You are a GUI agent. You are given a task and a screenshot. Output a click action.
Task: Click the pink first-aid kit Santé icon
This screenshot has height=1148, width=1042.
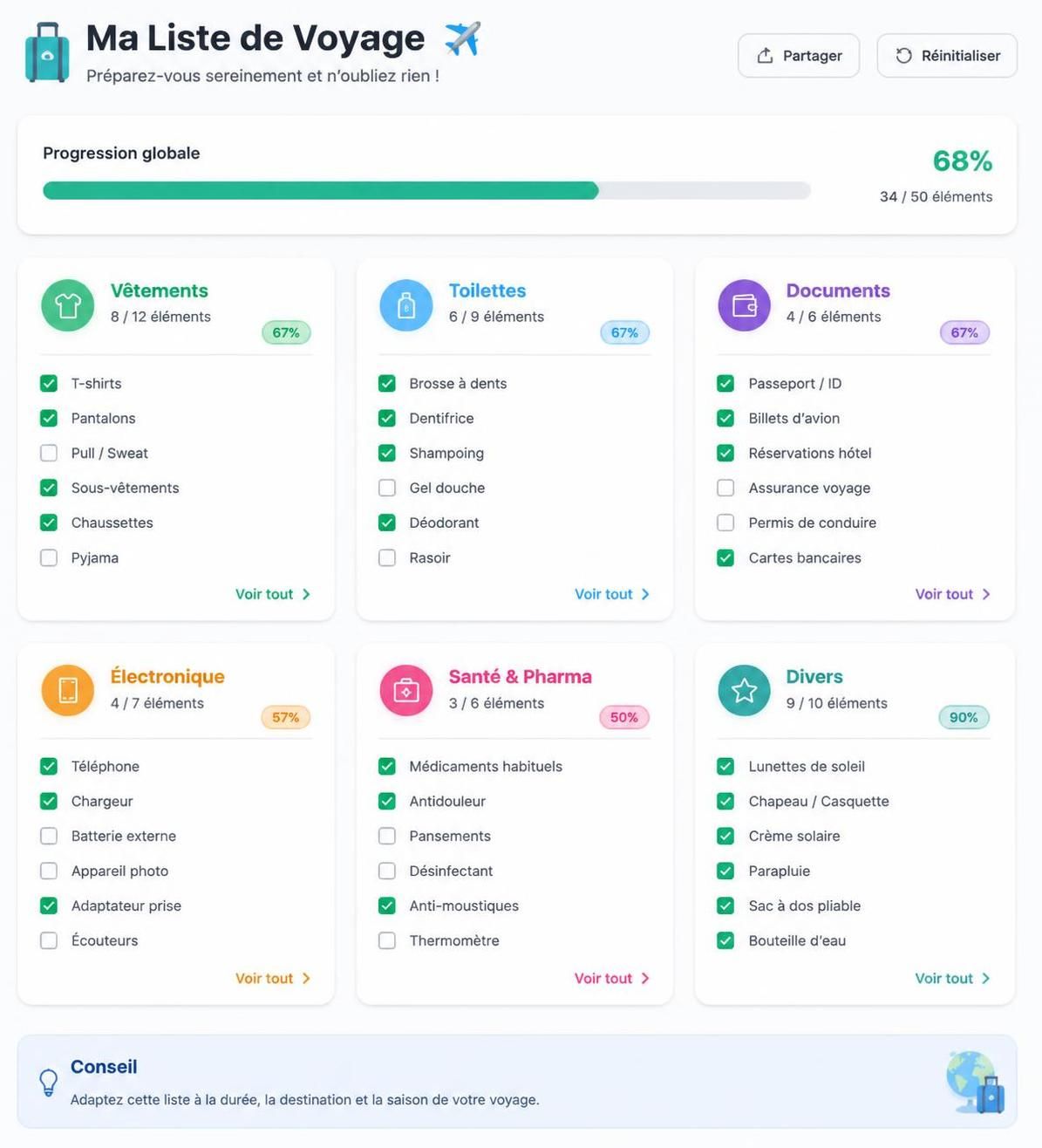(x=406, y=690)
